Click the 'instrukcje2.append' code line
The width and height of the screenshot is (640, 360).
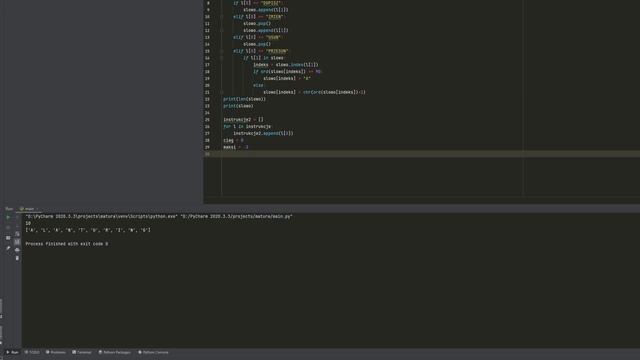(x=263, y=133)
